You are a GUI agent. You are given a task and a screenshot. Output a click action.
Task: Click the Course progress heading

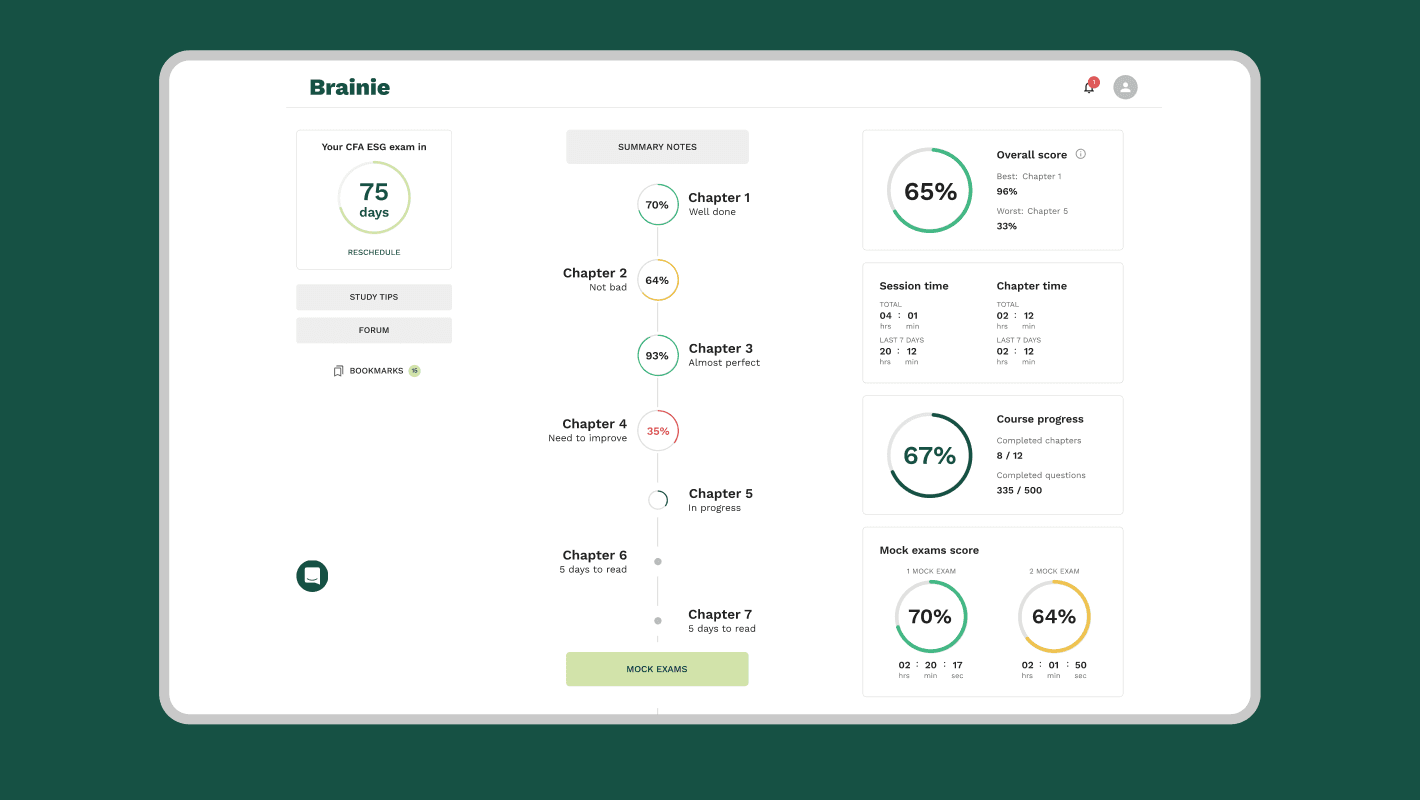click(x=1040, y=419)
